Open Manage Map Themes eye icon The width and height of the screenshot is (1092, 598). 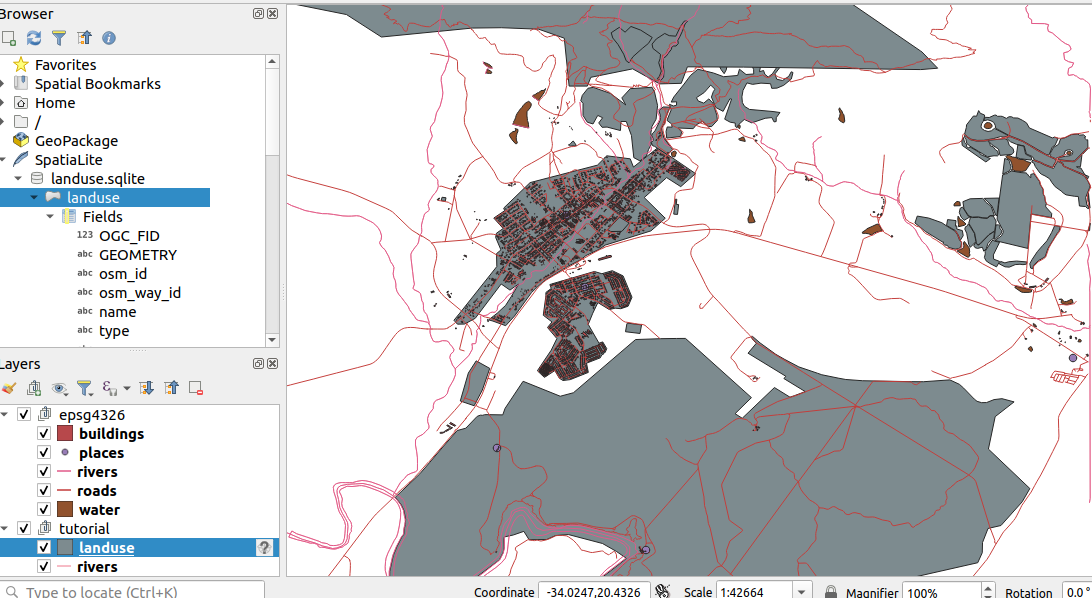coord(60,388)
